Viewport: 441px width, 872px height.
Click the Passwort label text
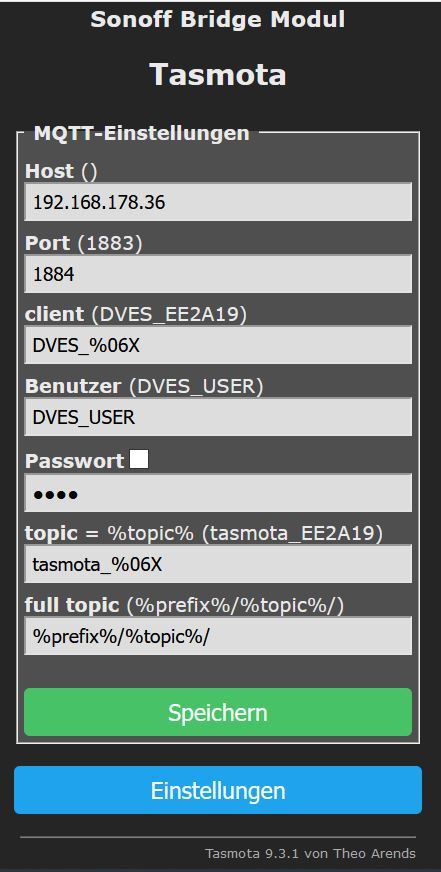75,461
